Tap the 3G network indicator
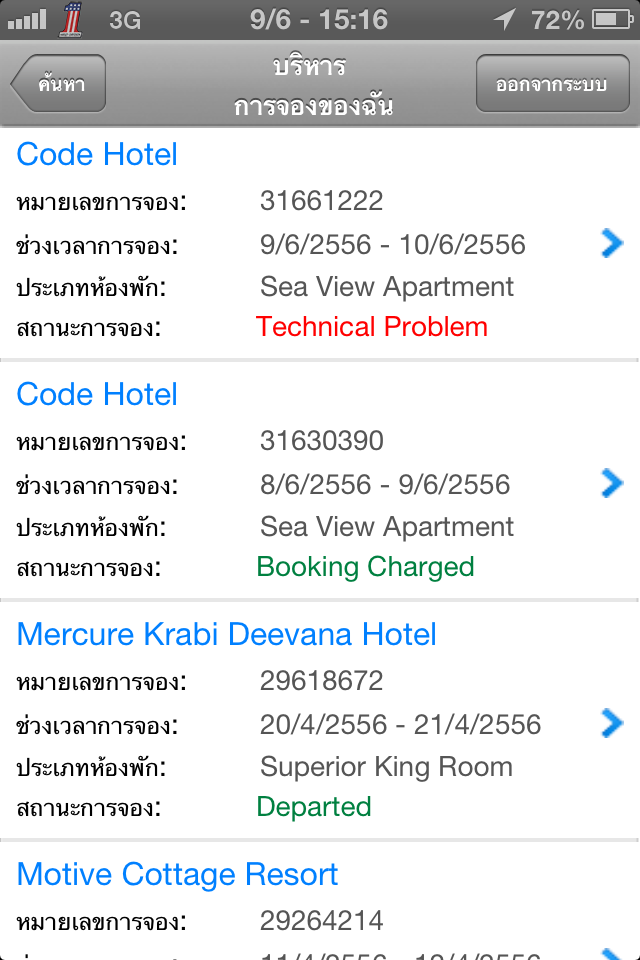Screen dimensions: 640x960 click(x=124, y=19)
